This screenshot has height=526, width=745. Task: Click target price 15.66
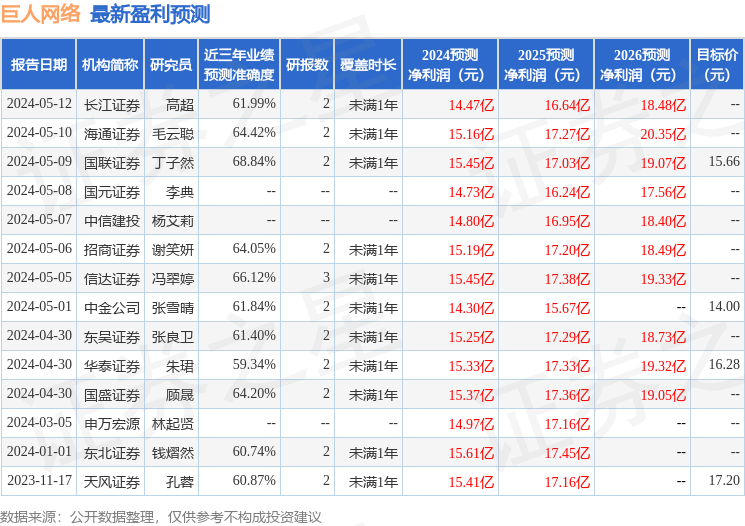pyautogui.click(x=724, y=162)
